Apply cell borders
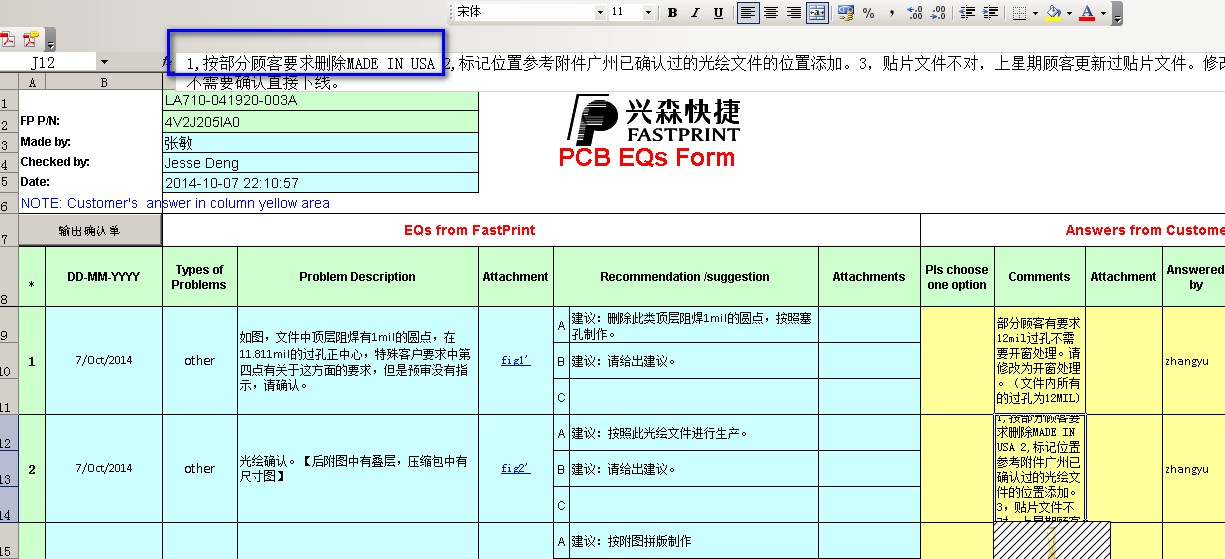Viewport: 1225px width, 559px height. (1019, 13)
